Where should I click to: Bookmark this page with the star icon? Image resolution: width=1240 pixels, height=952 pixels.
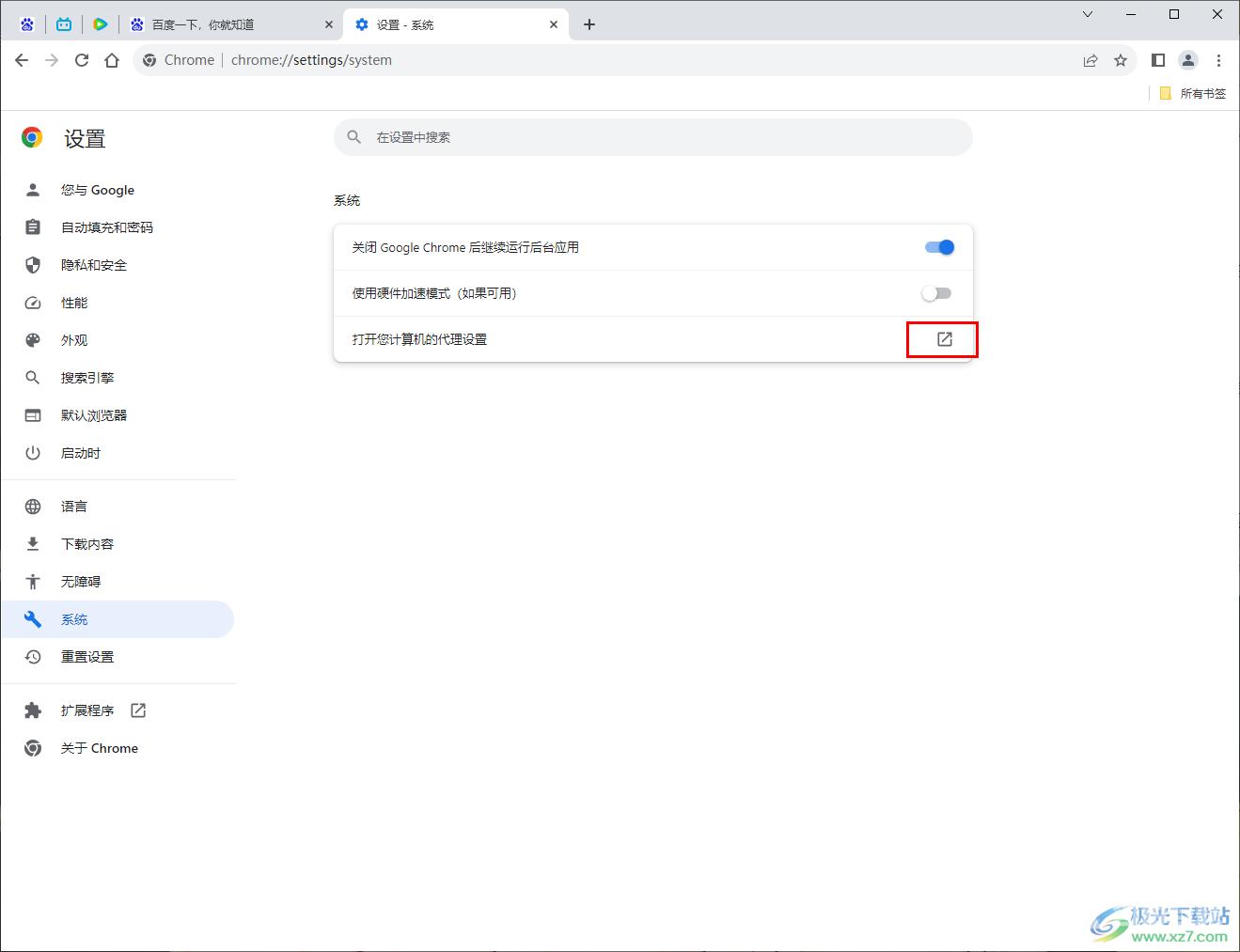[x=1121, y=60]
